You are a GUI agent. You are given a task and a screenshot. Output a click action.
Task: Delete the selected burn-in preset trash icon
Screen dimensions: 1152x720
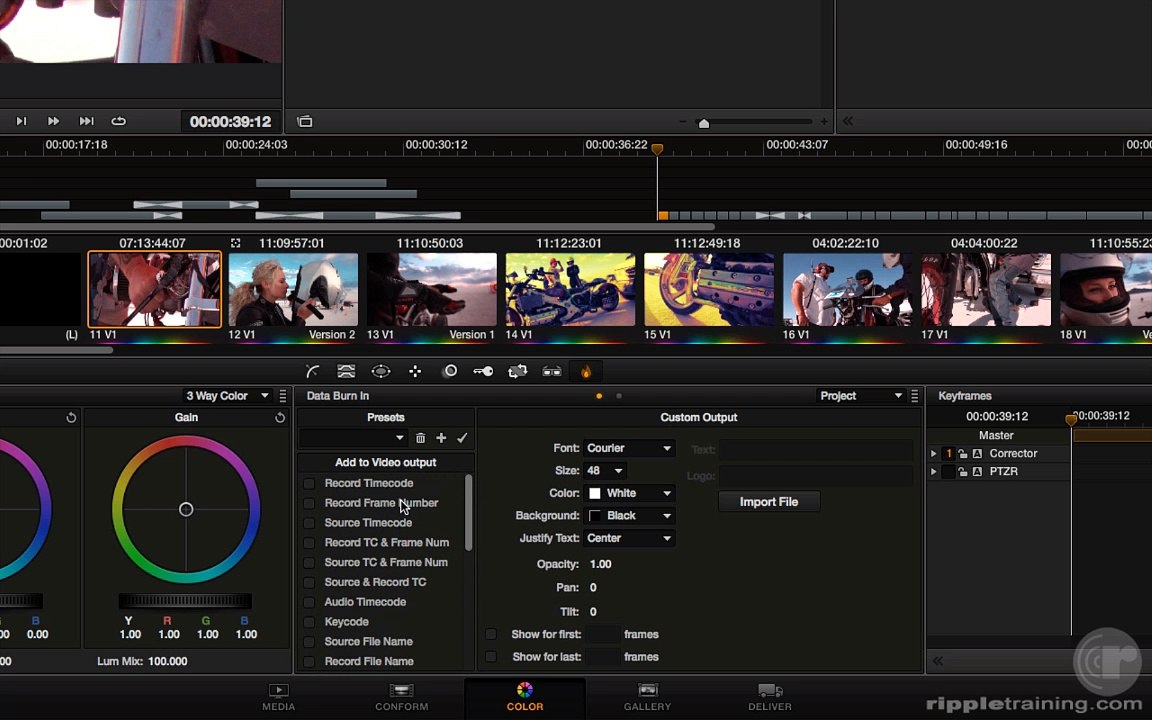420,438
